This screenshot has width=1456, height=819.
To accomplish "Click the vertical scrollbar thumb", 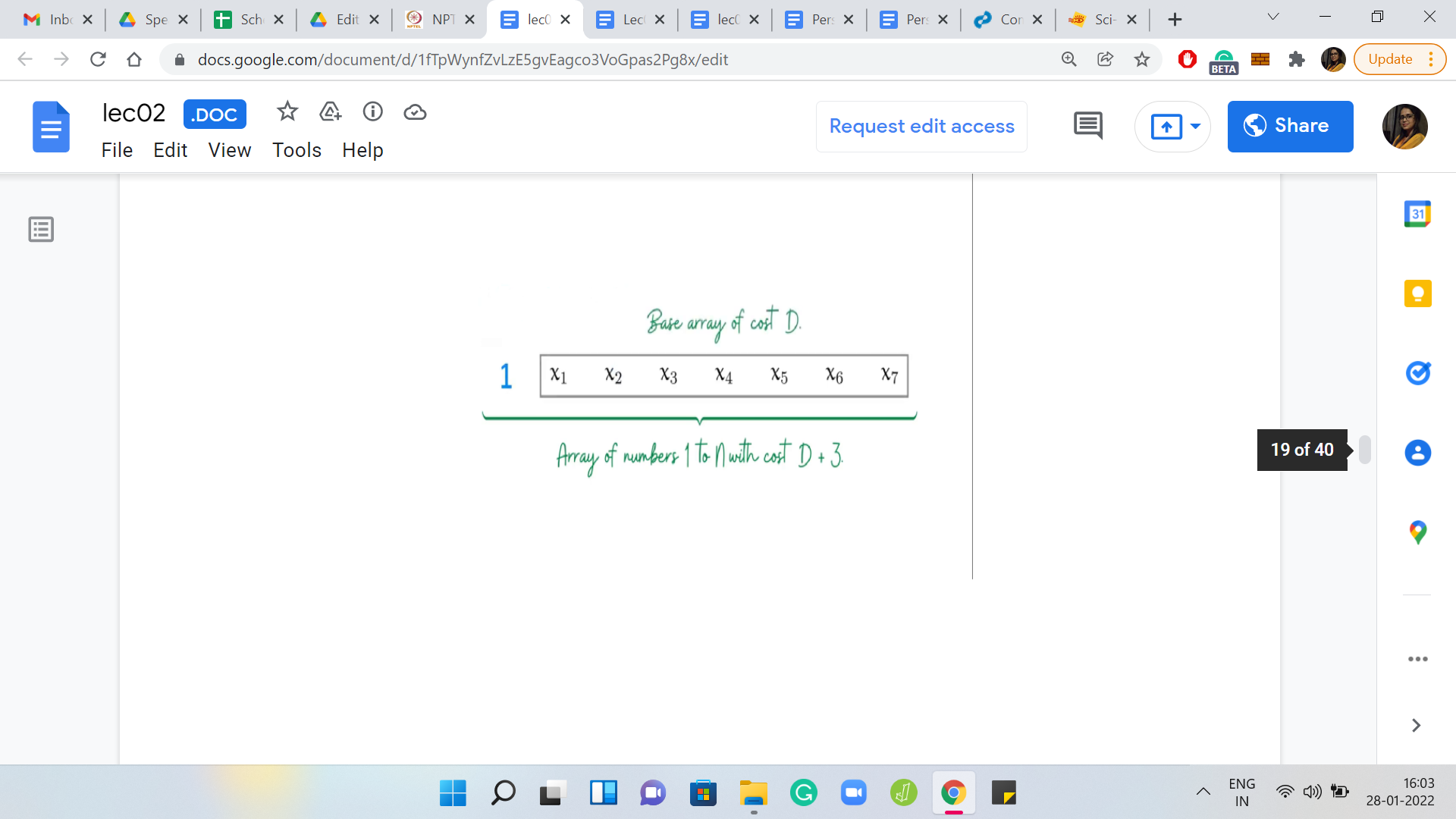I will tap(1364, 449).
